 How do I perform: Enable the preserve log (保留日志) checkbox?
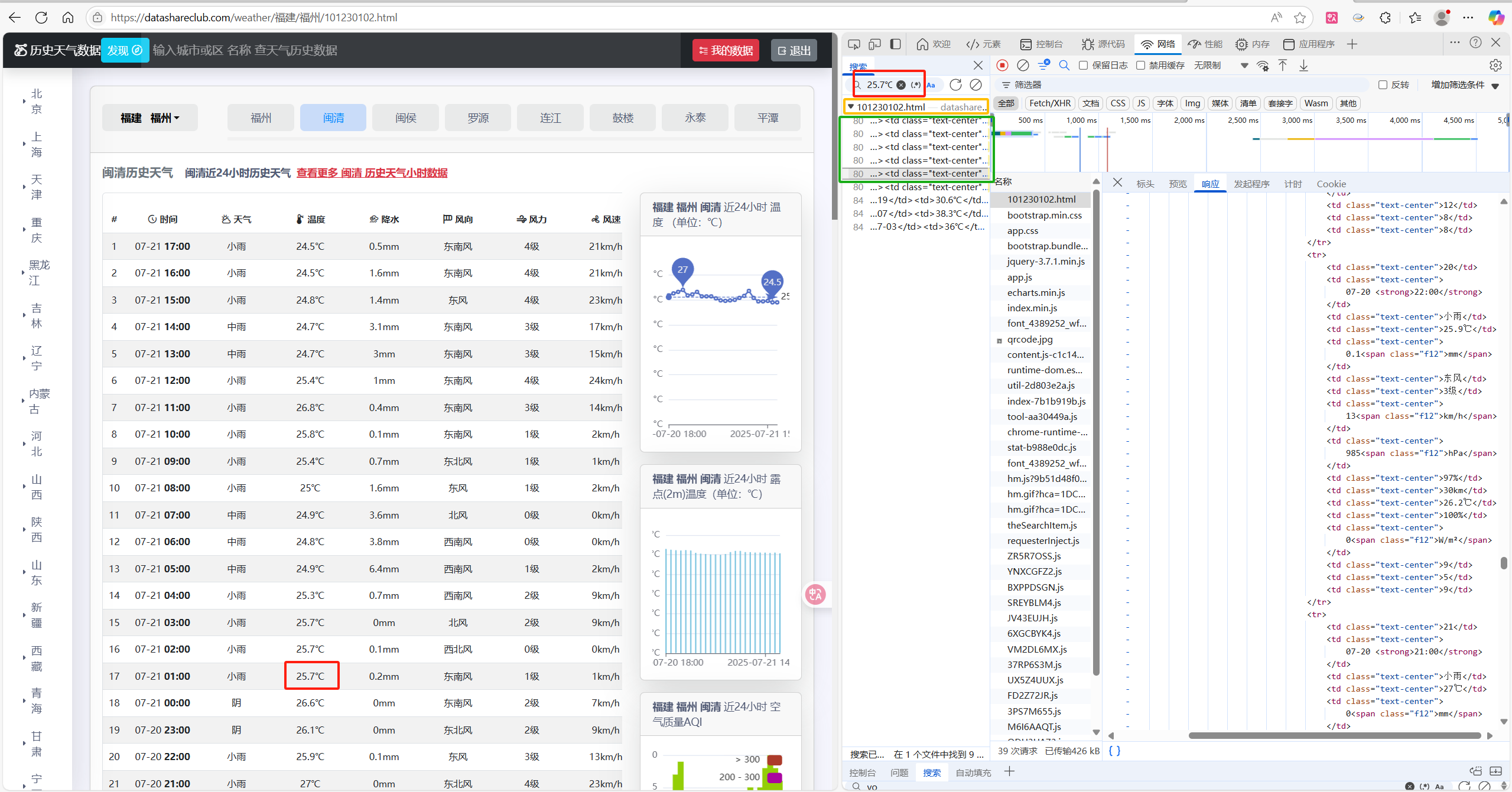tap(1084, 66)
